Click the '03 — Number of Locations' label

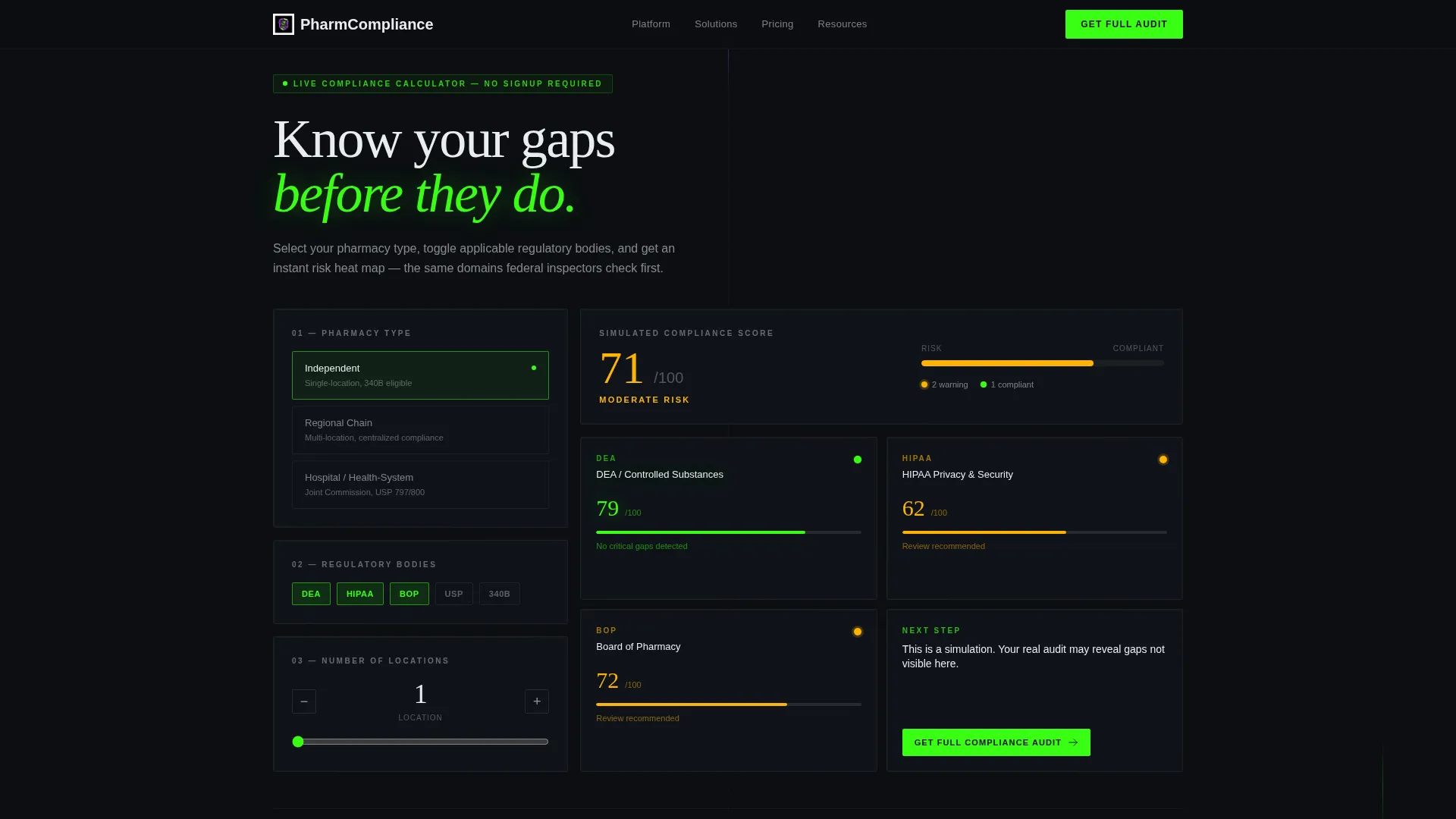pos(370,661)
